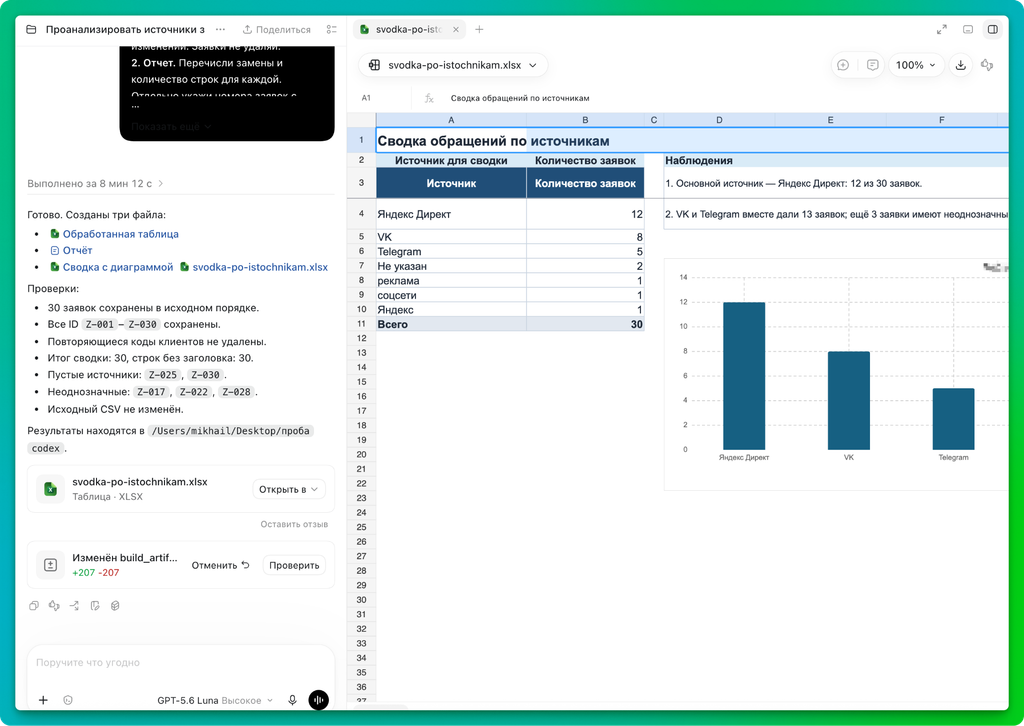Click the A1 cell reference box
The image size is (1024, 726).
click(x=366, y=98)
